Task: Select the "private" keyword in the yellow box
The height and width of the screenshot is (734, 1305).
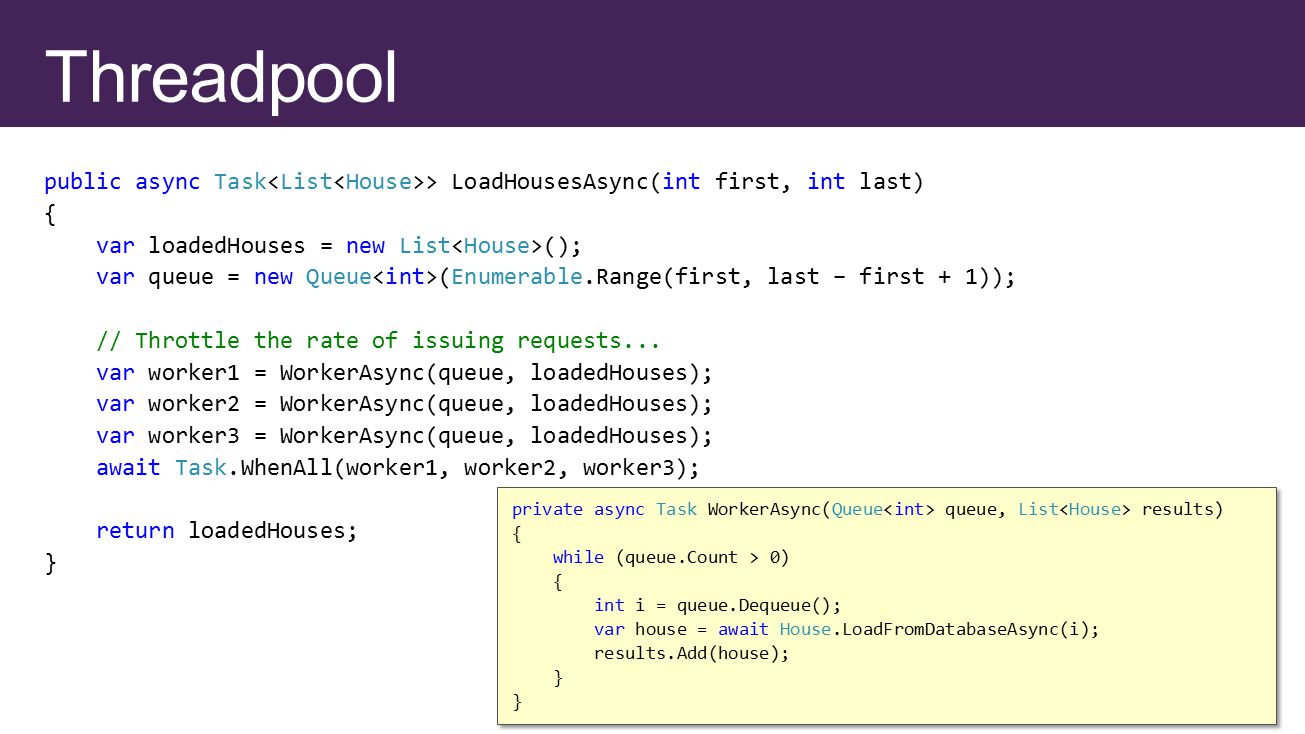Action: 547,510
